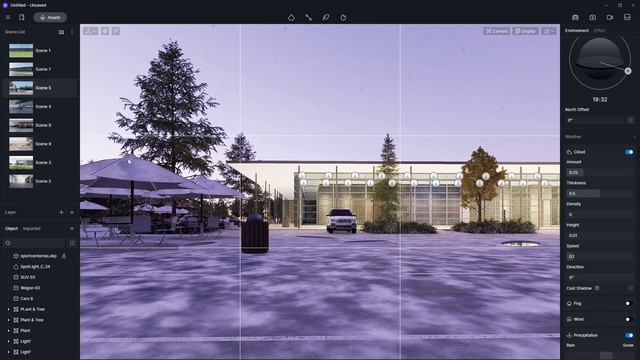Screen dimensions: 640x360
Task: Click second viewport overlay icon
Action: pos(105,31)
